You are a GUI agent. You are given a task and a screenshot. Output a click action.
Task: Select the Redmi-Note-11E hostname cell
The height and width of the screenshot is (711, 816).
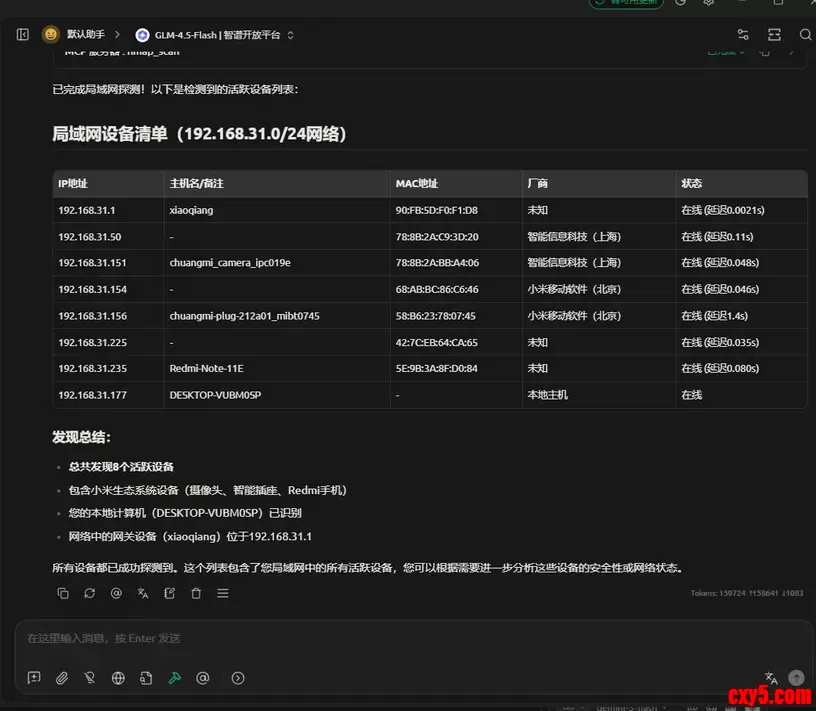[277, 369]
